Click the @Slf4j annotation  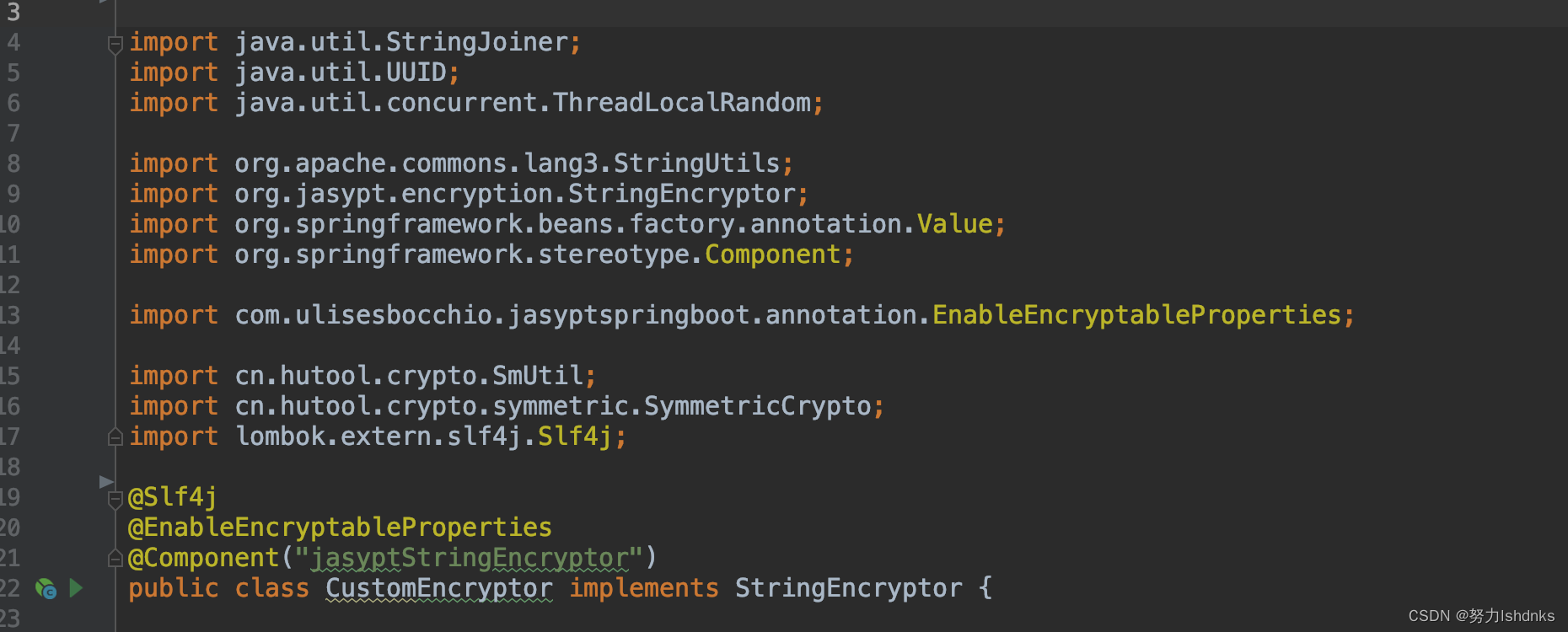point(173,497)
